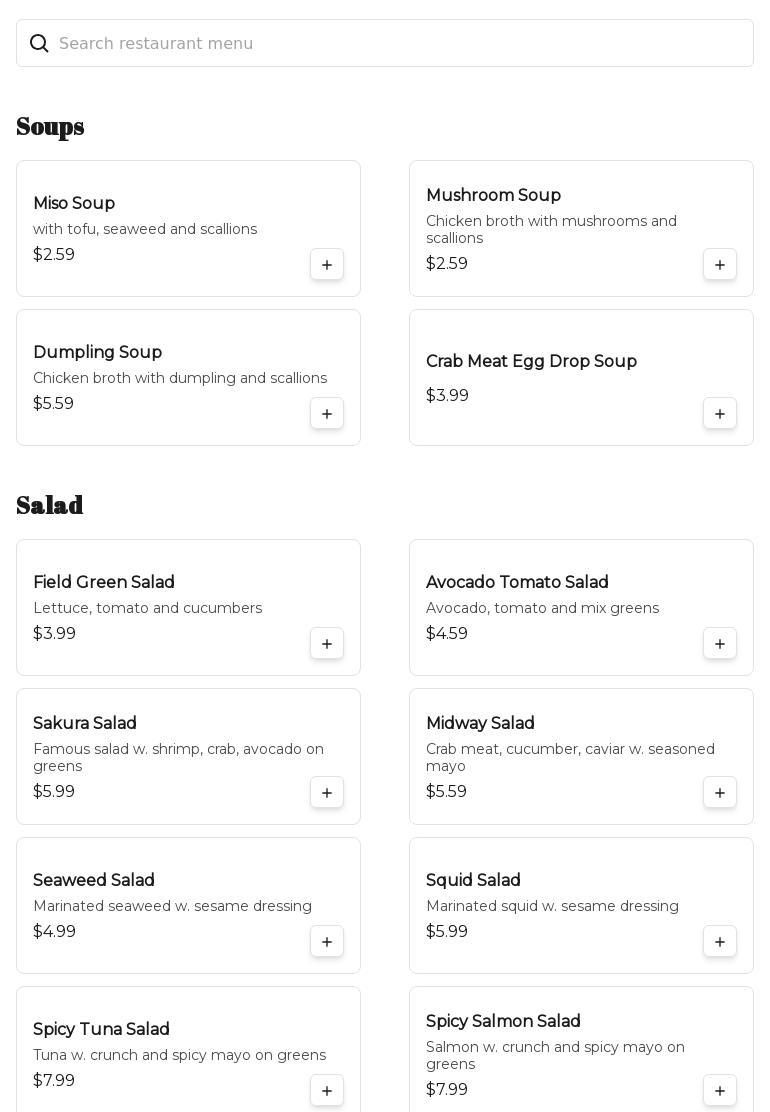Add Sakura Salad via plus icon
The width and height of the screenshot is (770, 1112).
coord(327,793)
